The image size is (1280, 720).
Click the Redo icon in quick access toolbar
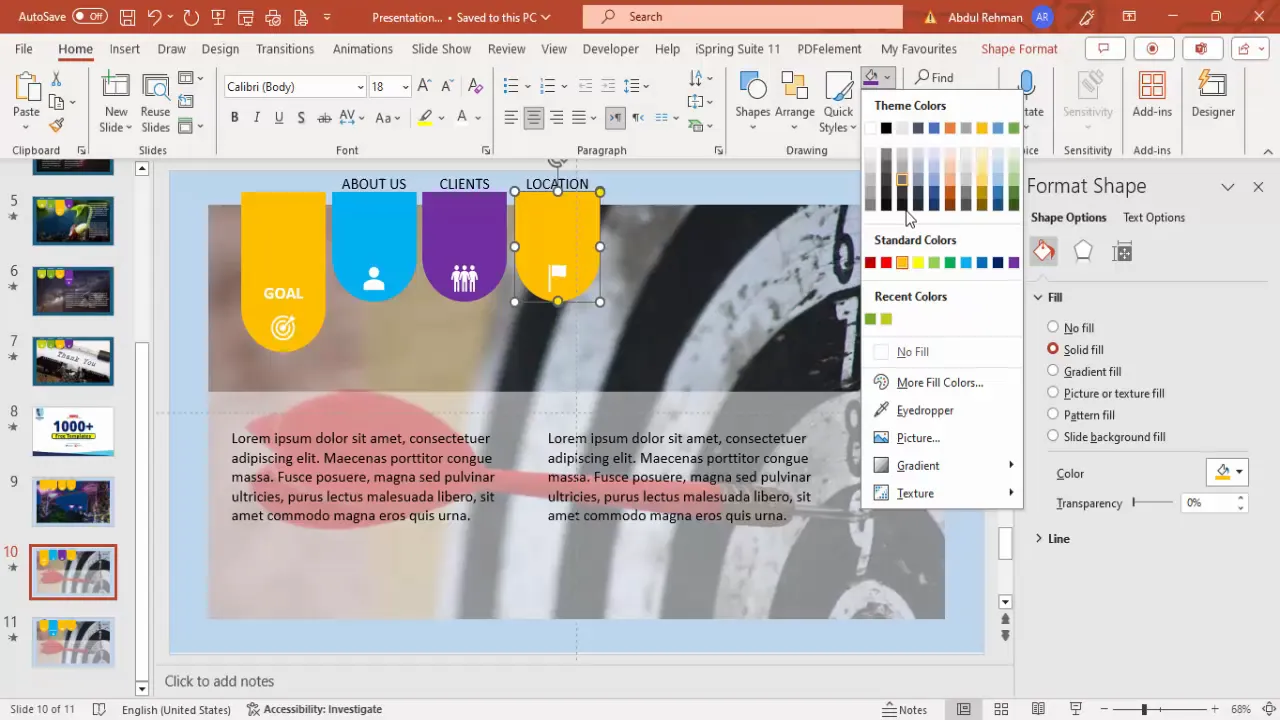(x=191, y=17)
